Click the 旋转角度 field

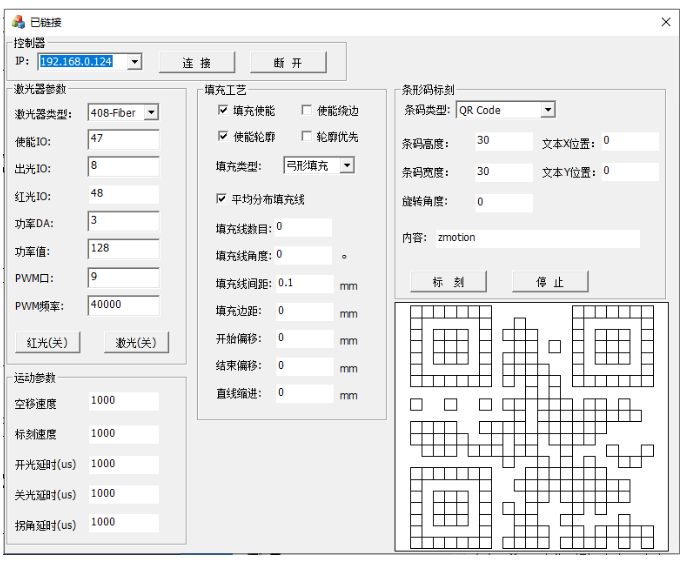click(x=504, y=203)
